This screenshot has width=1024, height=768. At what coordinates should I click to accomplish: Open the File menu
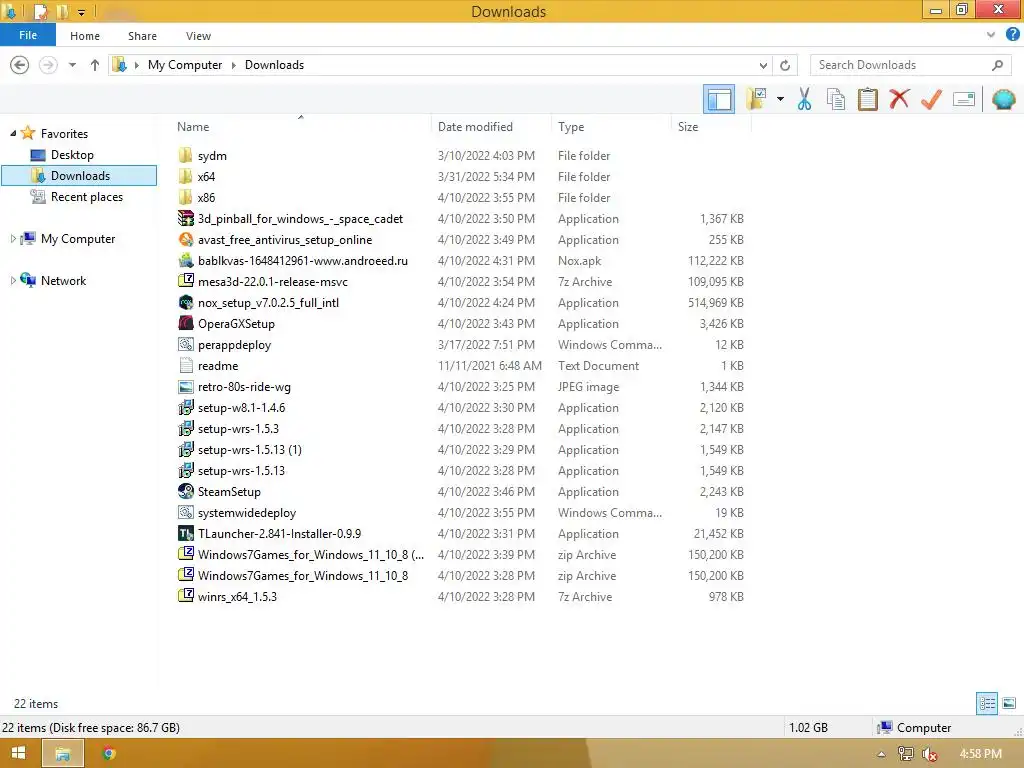coord(27,35)
